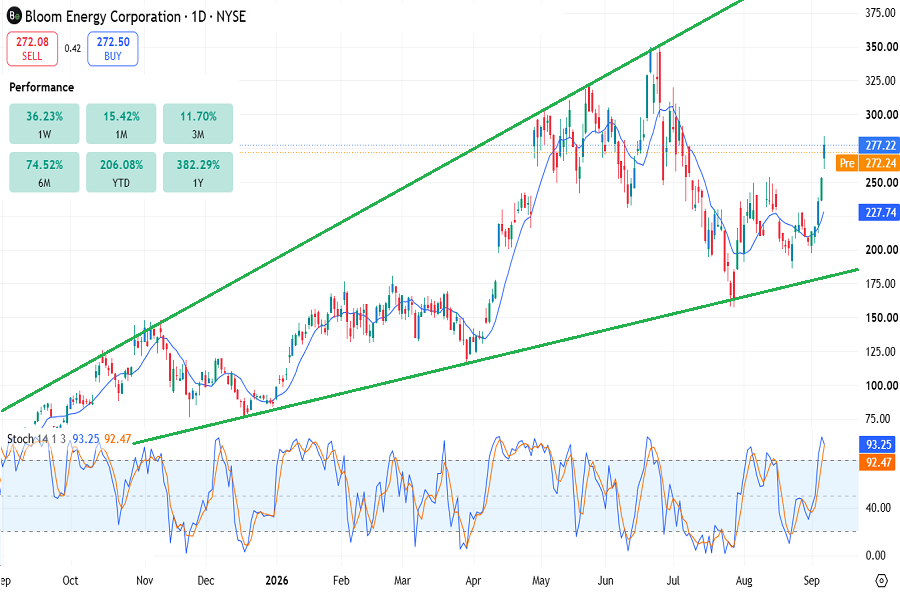Click the 175.00 level on the price scale
The image size is (900, 600).
coord(880,284)
